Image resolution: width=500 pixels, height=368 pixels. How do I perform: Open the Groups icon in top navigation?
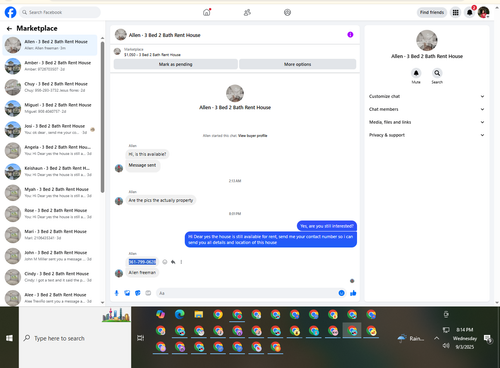pos(287,13)
